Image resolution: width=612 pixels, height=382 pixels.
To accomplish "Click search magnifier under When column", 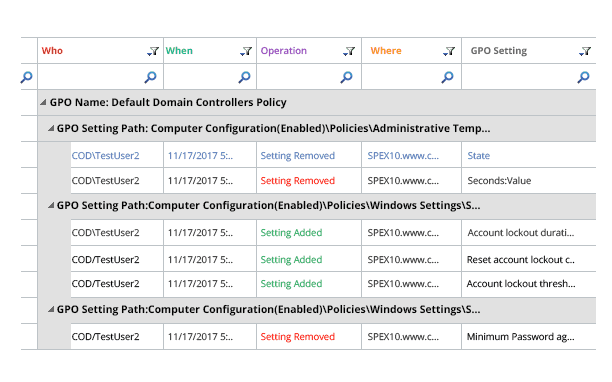I will [x=244, y=77].
